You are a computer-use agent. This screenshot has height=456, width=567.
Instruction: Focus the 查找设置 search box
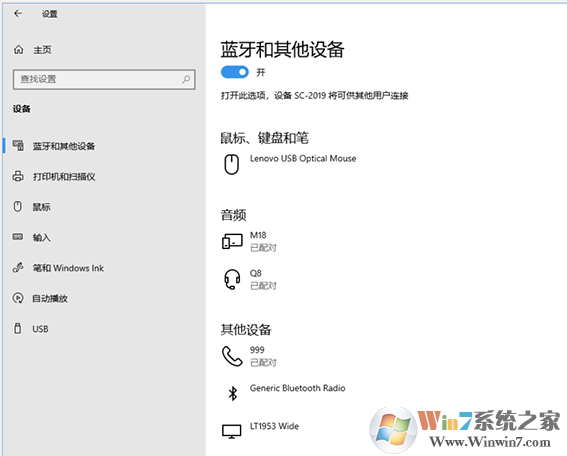[104, 79]
